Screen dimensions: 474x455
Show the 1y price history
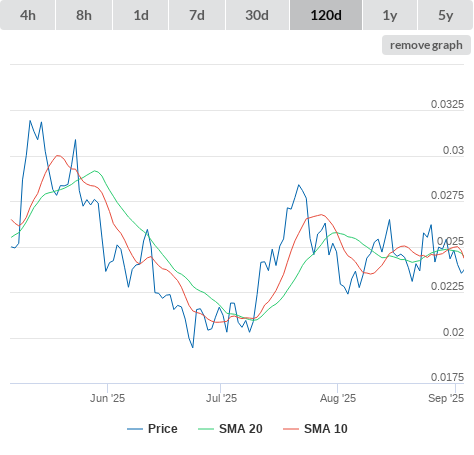390,15
